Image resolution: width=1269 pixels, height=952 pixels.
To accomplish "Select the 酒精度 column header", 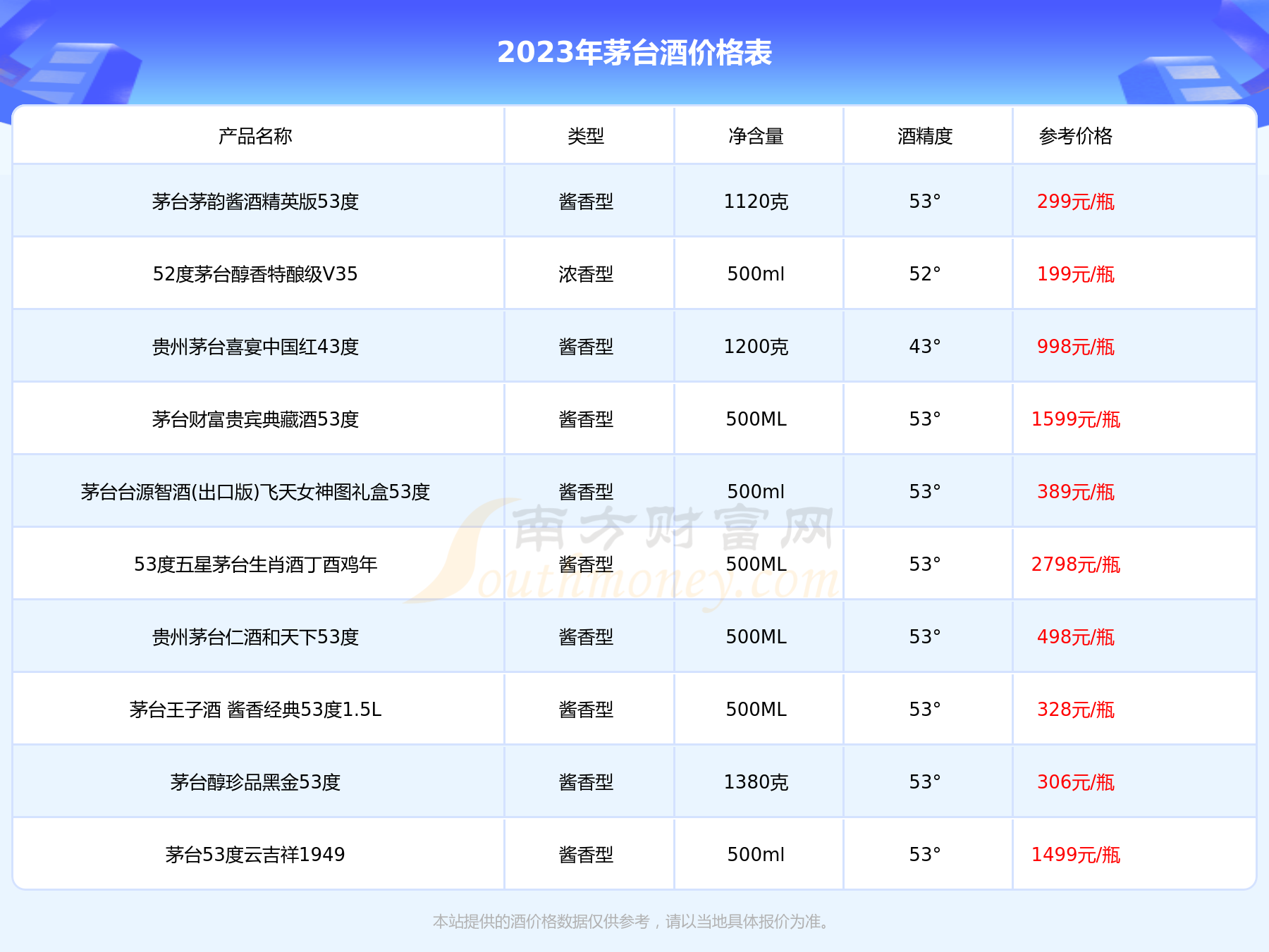I will [x=926, y=136].
